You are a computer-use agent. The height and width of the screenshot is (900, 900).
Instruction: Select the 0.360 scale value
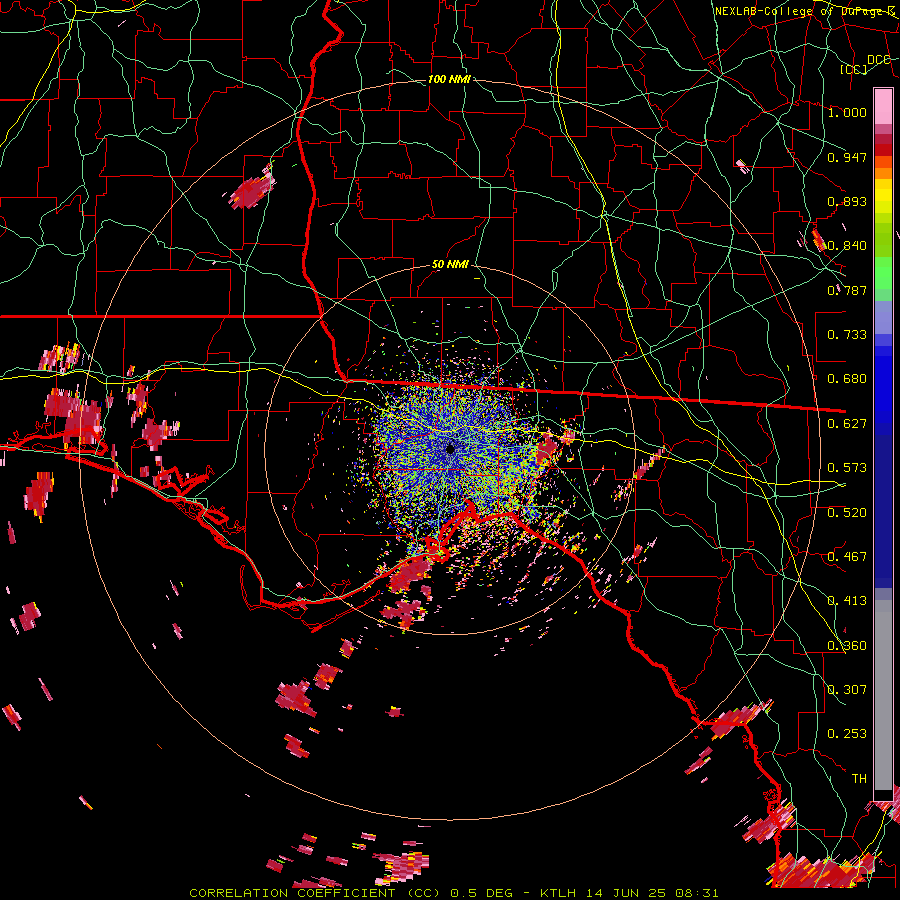[x=847, y=646]
